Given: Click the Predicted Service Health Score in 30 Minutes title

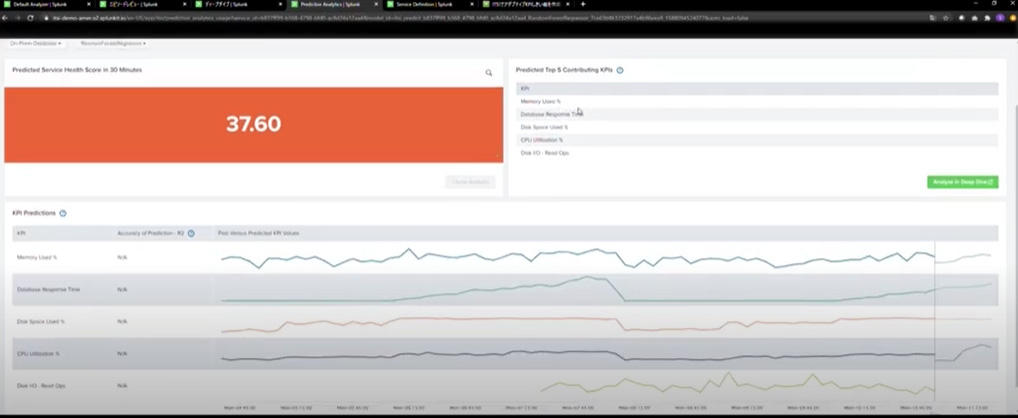Looking at the screenshot, I should point(77,69).
